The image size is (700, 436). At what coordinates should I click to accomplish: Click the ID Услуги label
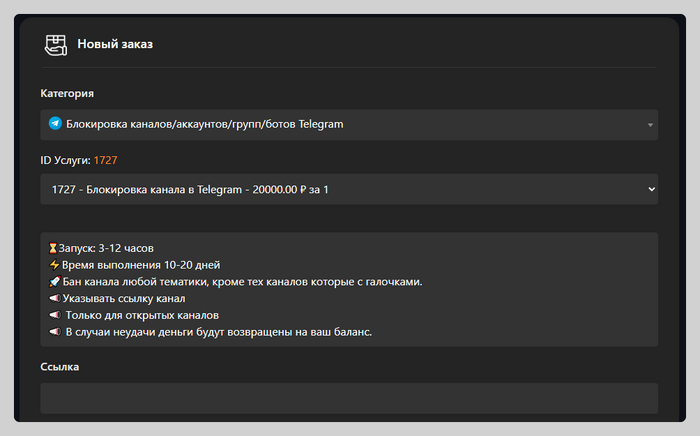pos(65,159)
